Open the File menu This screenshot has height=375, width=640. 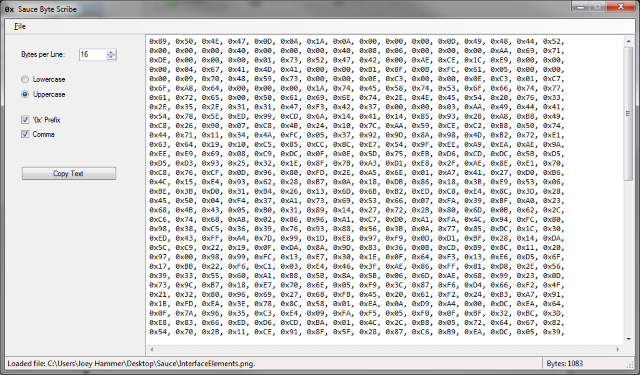[20, 27]
